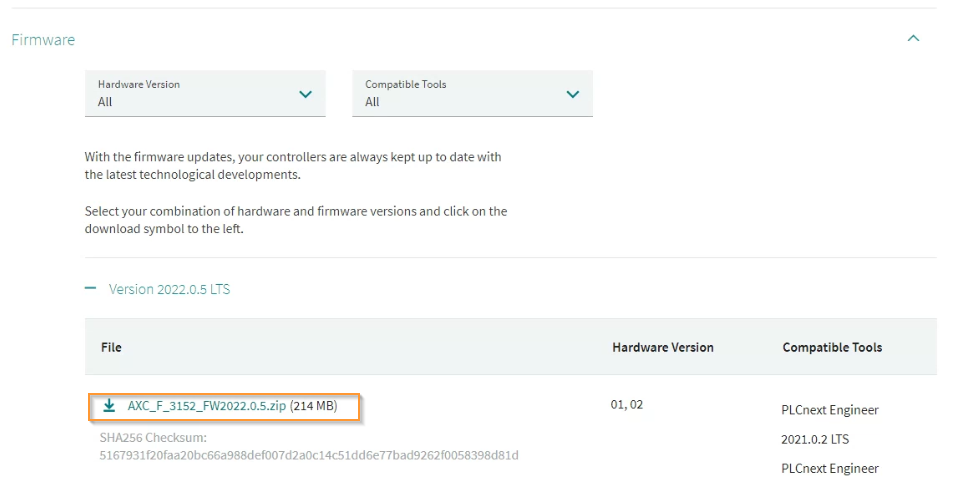Click the 2021.0.2 LTS tool version text

(x=815, y=439)
